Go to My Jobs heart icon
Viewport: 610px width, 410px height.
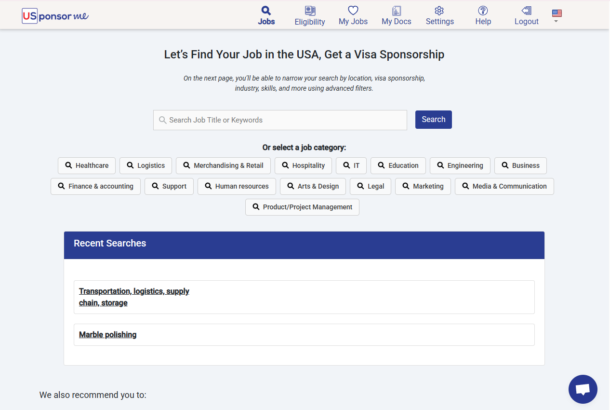pyautogui.click(x=353, y=10)
